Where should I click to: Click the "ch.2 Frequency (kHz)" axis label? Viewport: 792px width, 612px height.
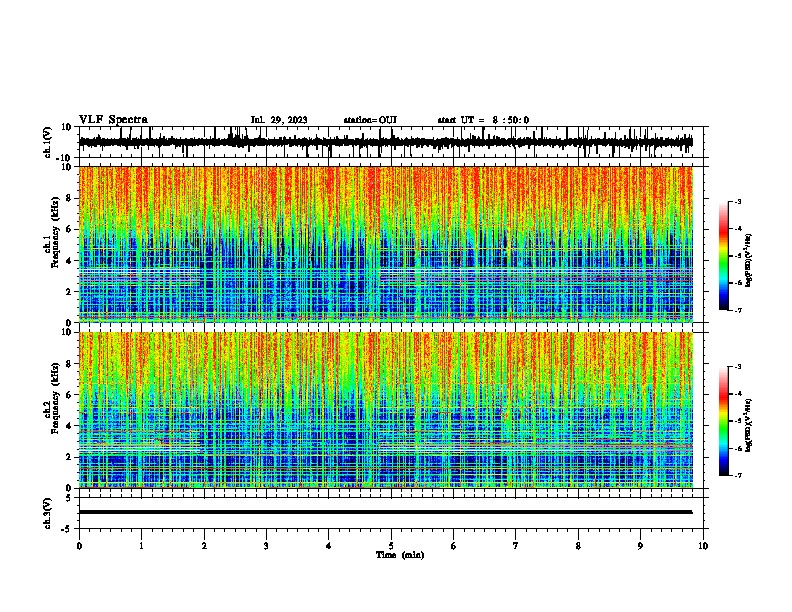tap(52, 398)
